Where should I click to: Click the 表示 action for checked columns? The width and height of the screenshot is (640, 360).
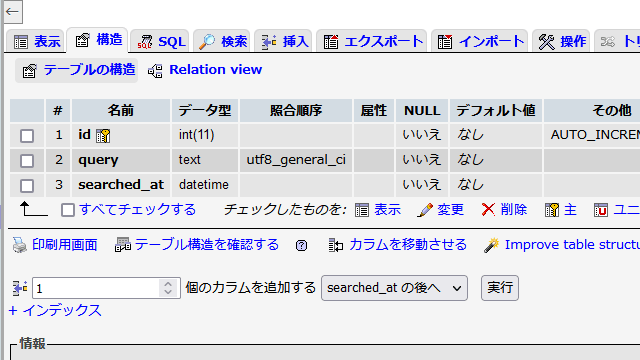[x=387, y=210]
